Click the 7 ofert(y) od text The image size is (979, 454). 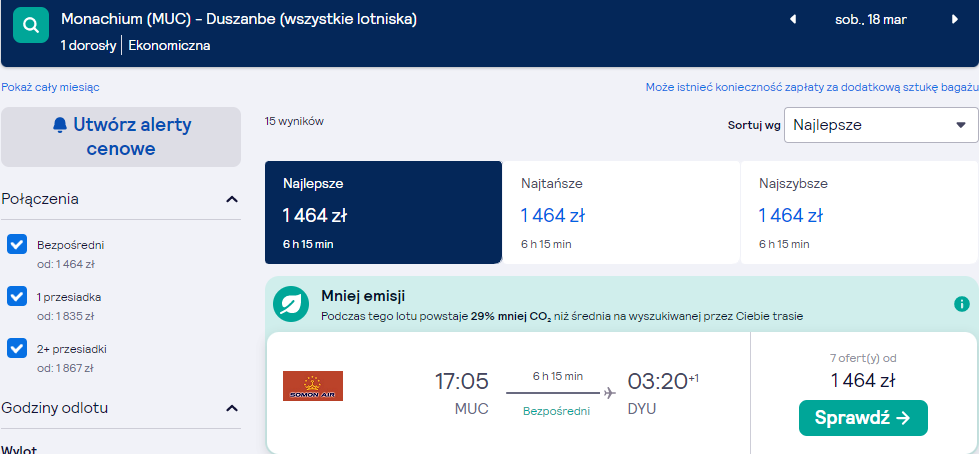[863, 358]
